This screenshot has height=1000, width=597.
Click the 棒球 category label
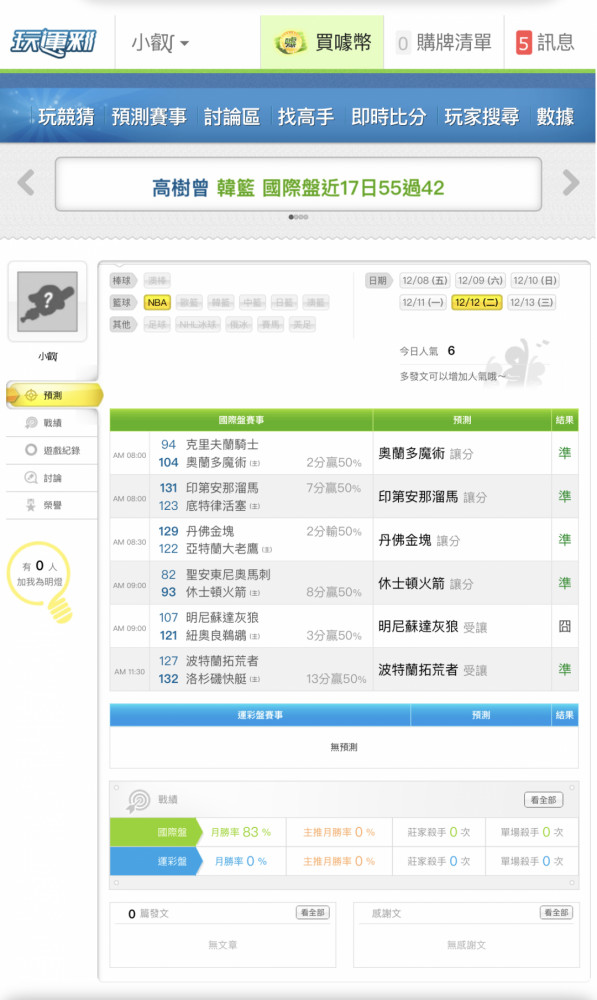123,281
